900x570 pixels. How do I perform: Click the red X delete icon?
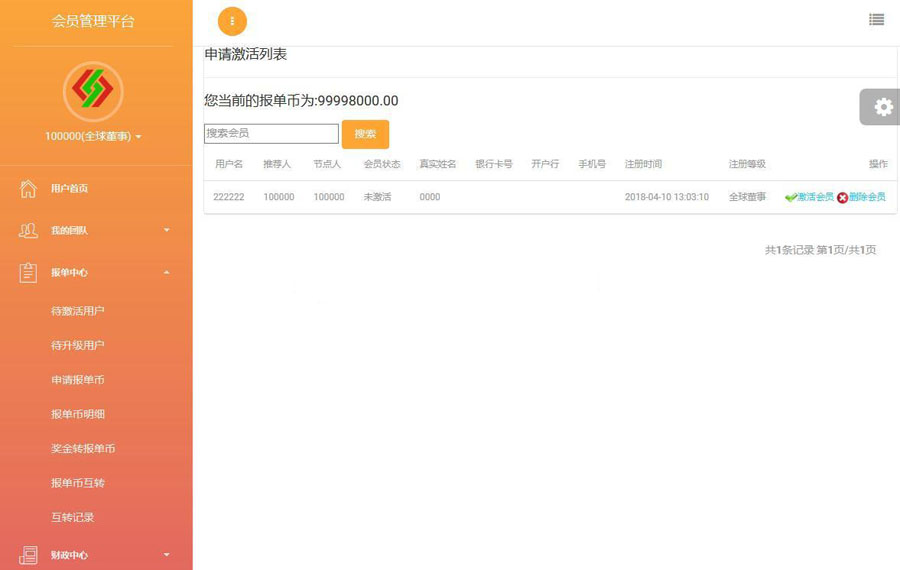coord(842,197)
